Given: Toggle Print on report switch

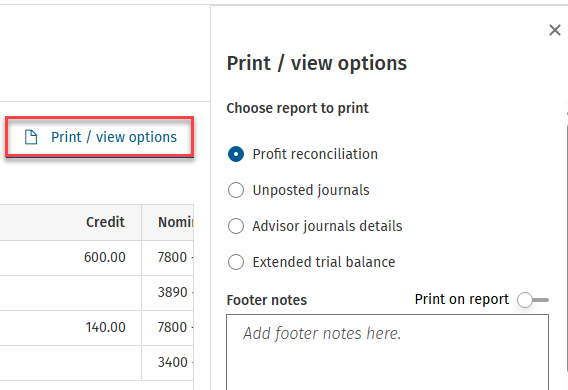Looking at the screenshot, I should coord(533,300).
